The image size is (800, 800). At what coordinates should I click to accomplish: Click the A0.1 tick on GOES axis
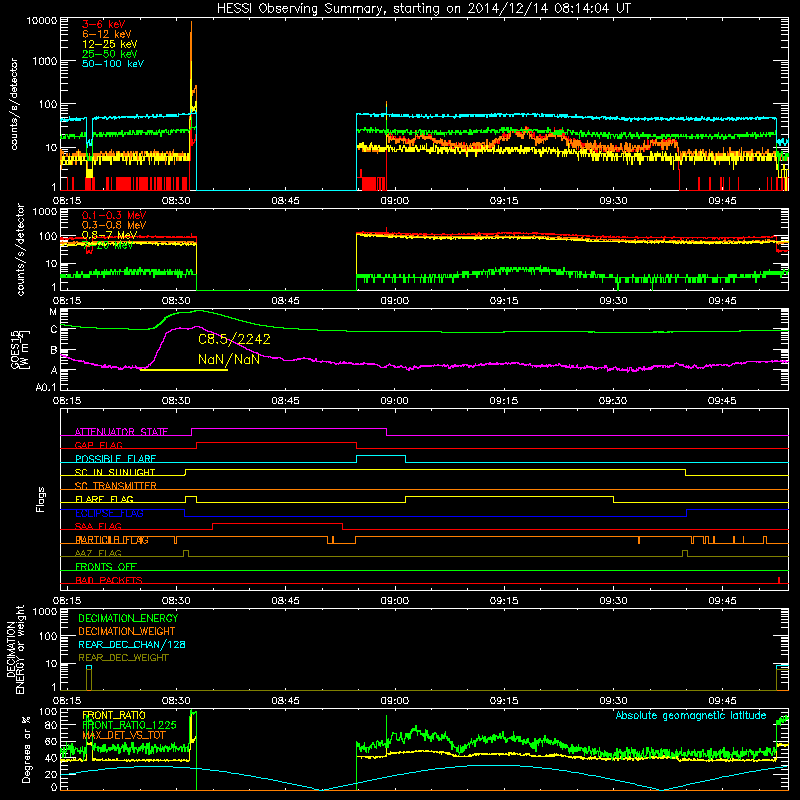[x=46, y=387]
